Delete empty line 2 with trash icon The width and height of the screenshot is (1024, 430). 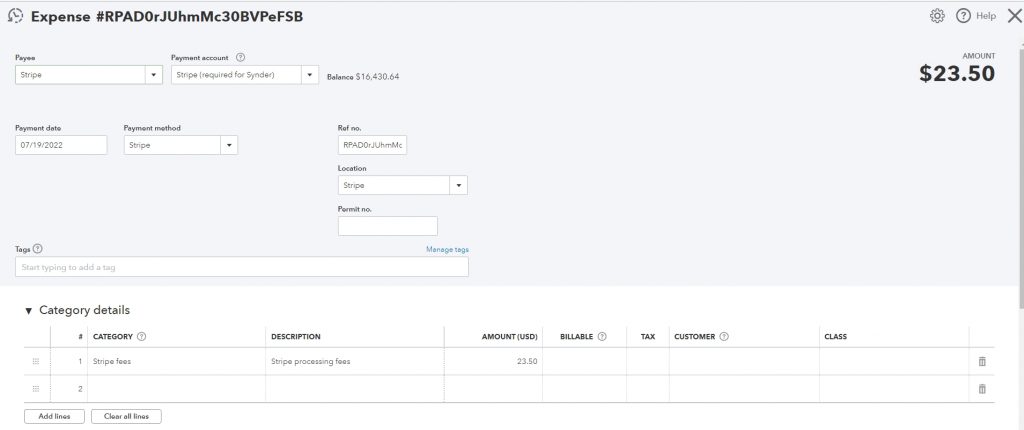point(982,389)
